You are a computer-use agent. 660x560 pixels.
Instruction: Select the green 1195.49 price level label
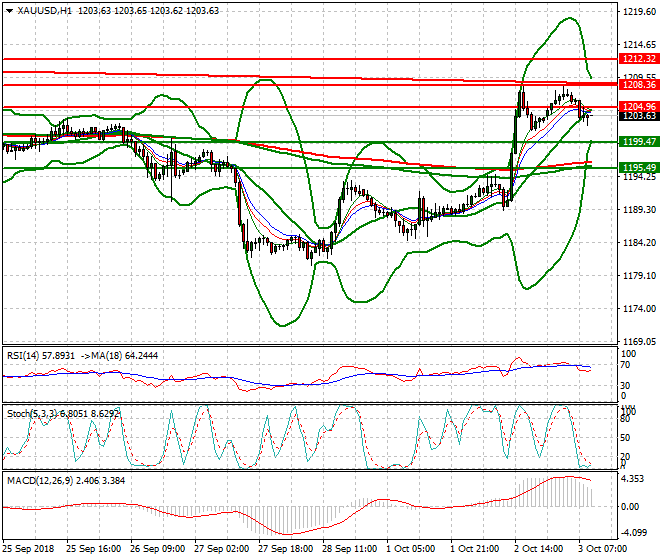(x=639, y=168)
